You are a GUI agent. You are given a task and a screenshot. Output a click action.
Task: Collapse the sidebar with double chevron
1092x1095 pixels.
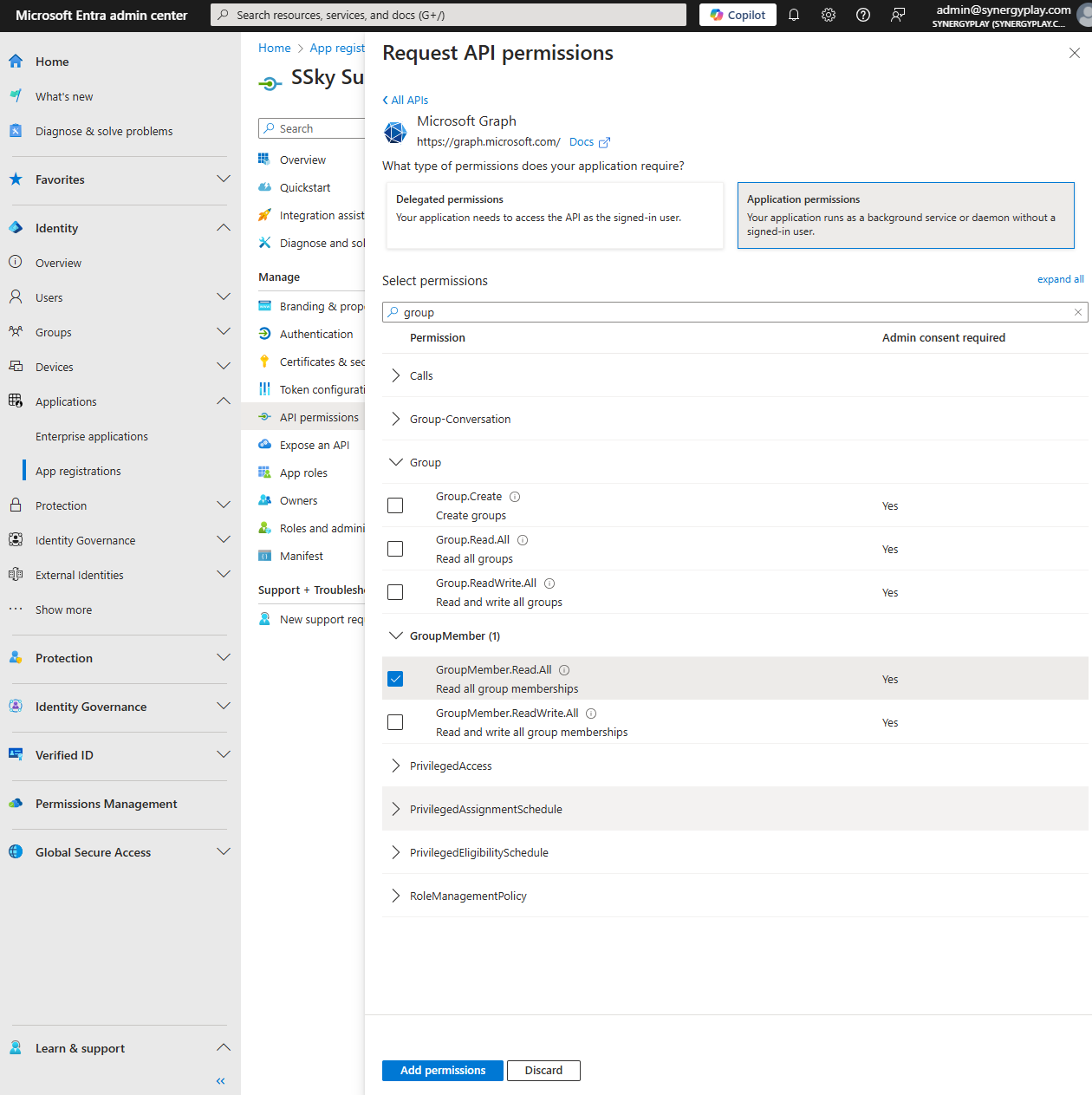(x=221, y=1081)
